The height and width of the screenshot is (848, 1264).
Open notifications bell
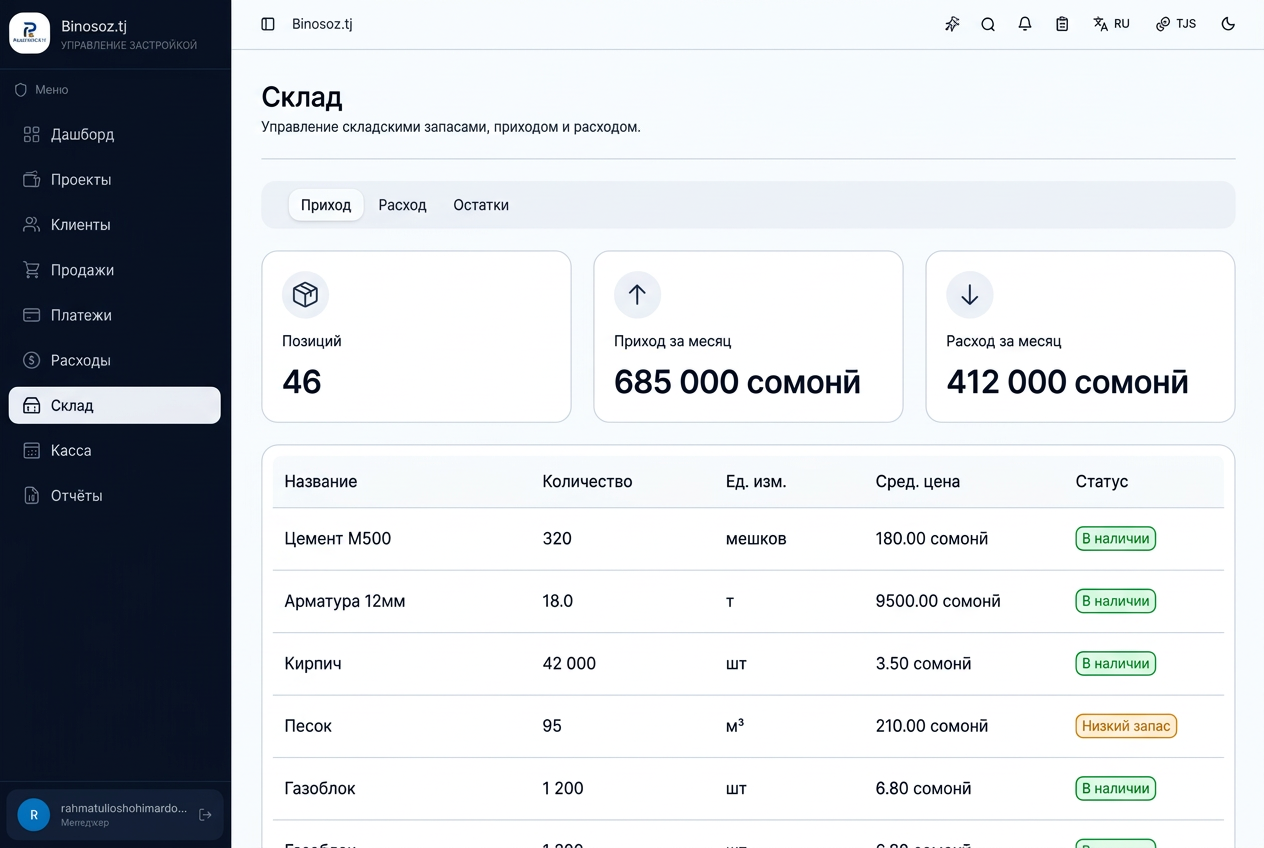click(x=1025, y=24)
